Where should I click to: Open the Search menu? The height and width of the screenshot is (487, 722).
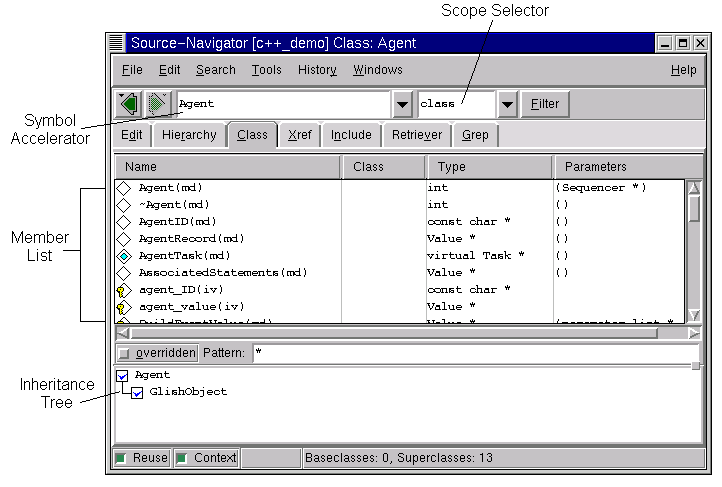[x=215, y=70]
